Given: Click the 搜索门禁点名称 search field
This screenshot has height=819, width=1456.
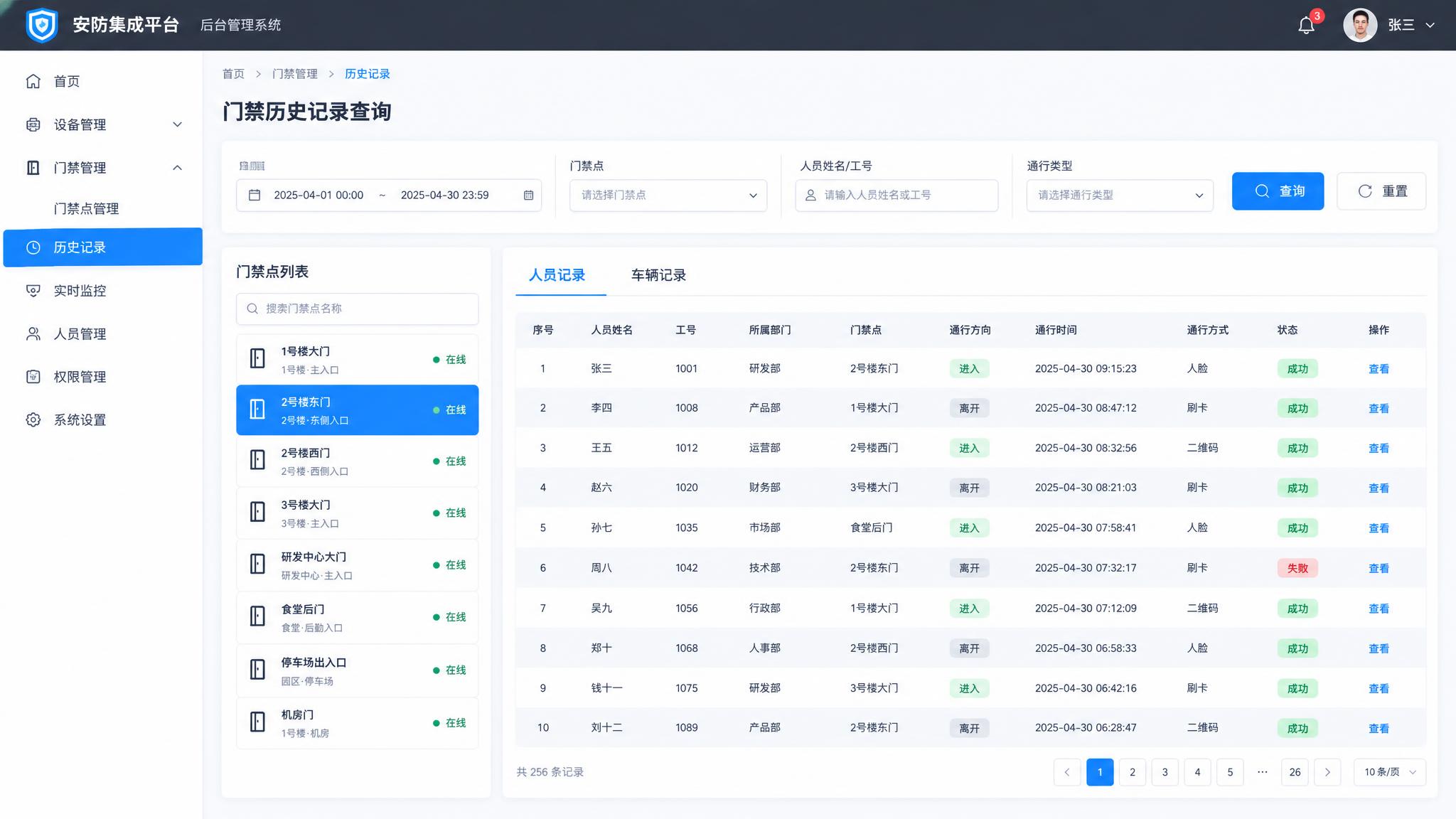Looking at the screenshot, I should pyautogui.click(x=357, y=309).
